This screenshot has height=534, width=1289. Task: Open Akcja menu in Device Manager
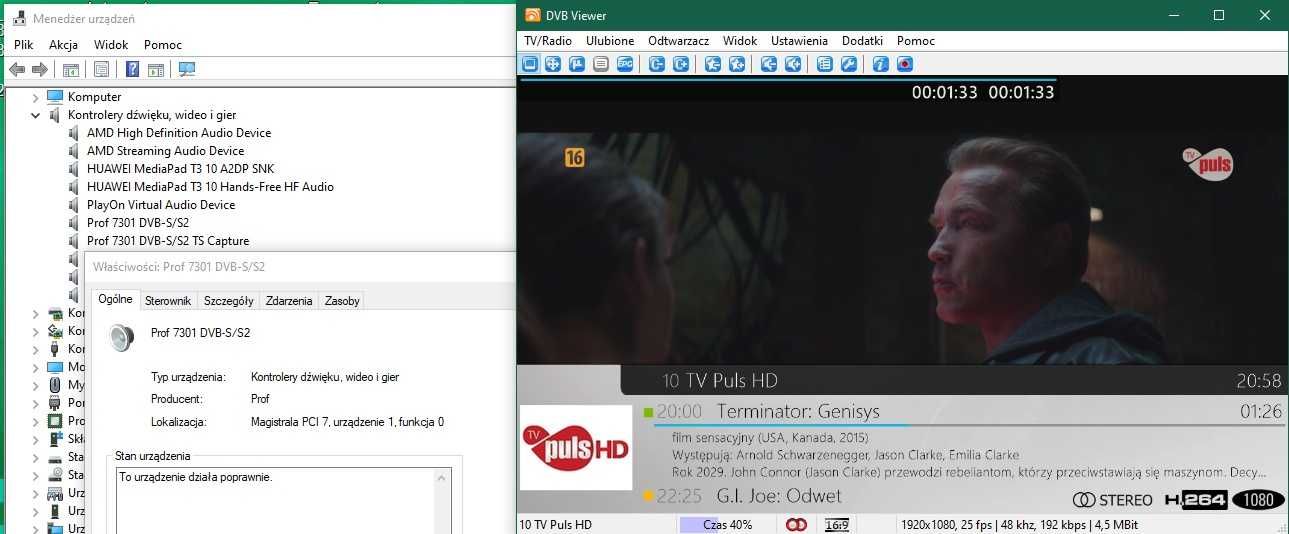[63, 45]
